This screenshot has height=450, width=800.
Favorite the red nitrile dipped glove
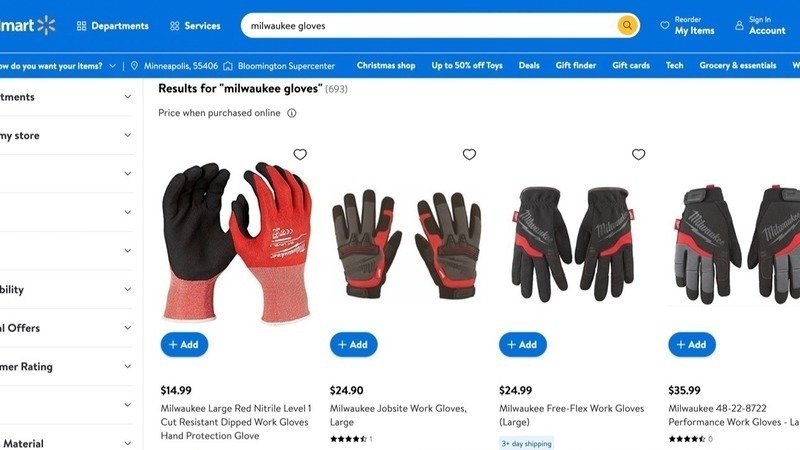(300, 154)
